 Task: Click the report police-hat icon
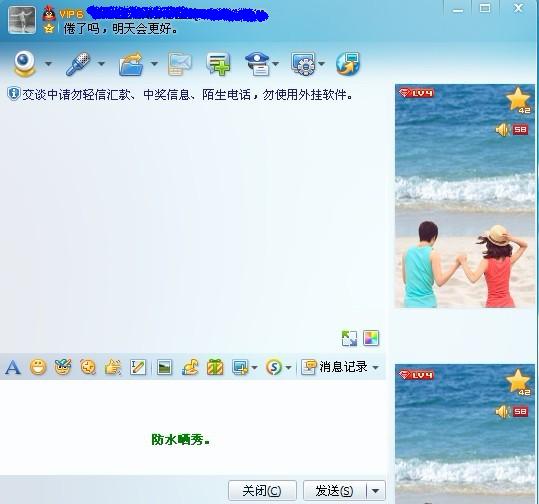tap(257, 64)
